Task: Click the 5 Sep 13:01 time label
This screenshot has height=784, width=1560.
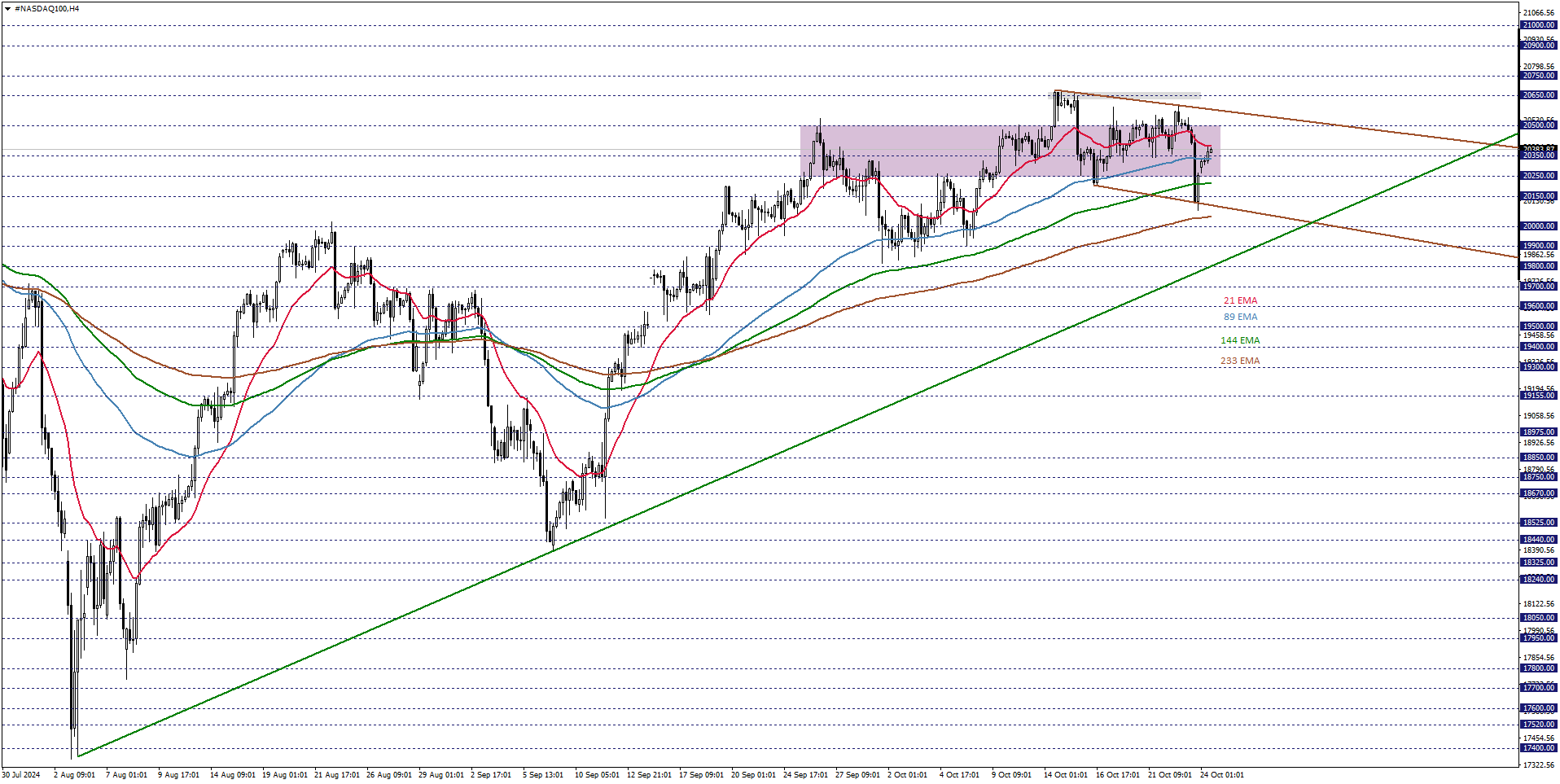Action: point(543,775)
